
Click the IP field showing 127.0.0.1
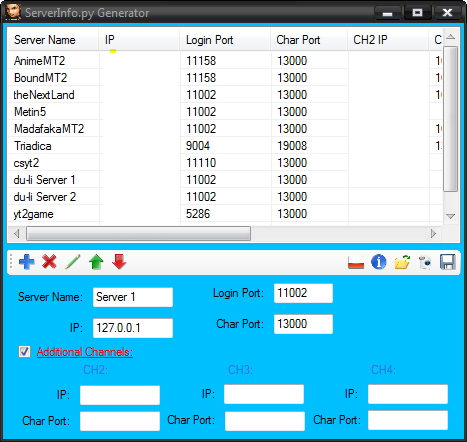click(x=133, y=328)
